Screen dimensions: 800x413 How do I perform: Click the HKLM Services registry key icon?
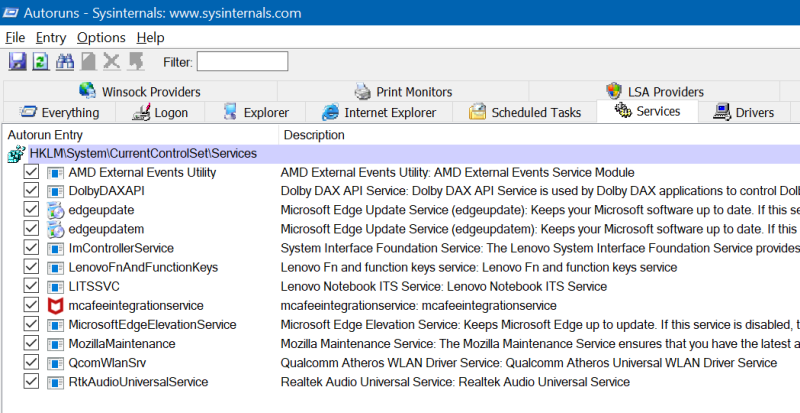click(x=16, y=154)
